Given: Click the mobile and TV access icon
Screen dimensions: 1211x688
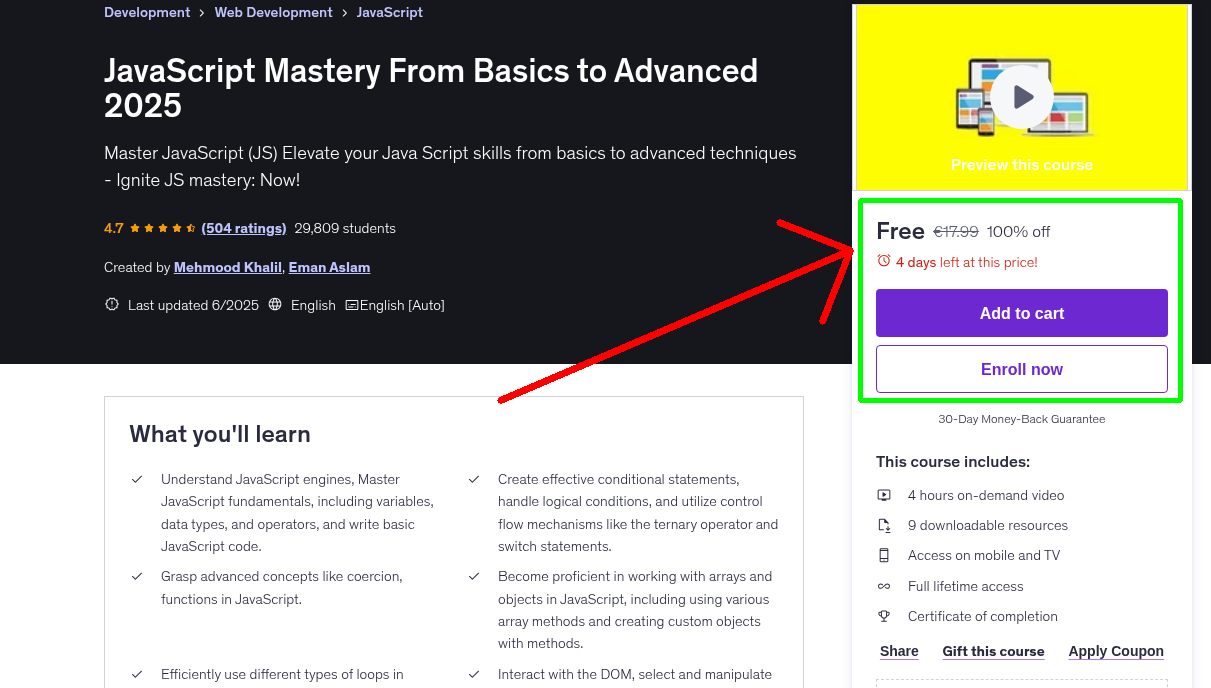Looking at the screenshot, I should coord(884,555).
